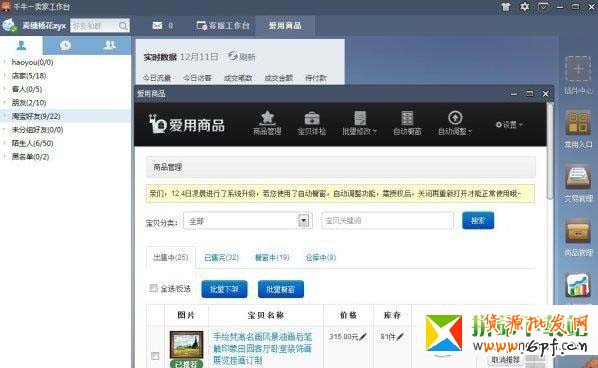Check the first product row checkbox
598x368 pixels.
[155, 356]
